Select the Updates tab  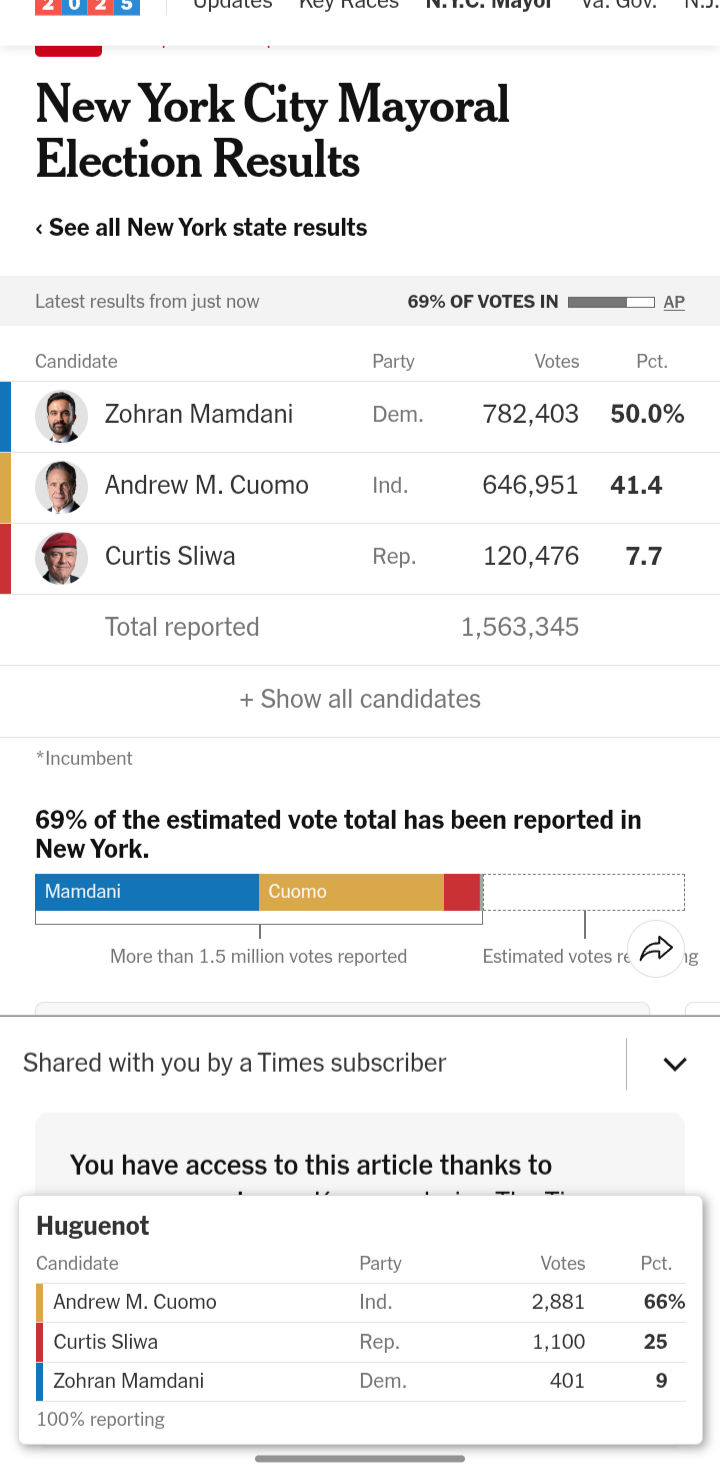(x=232, y=5)
